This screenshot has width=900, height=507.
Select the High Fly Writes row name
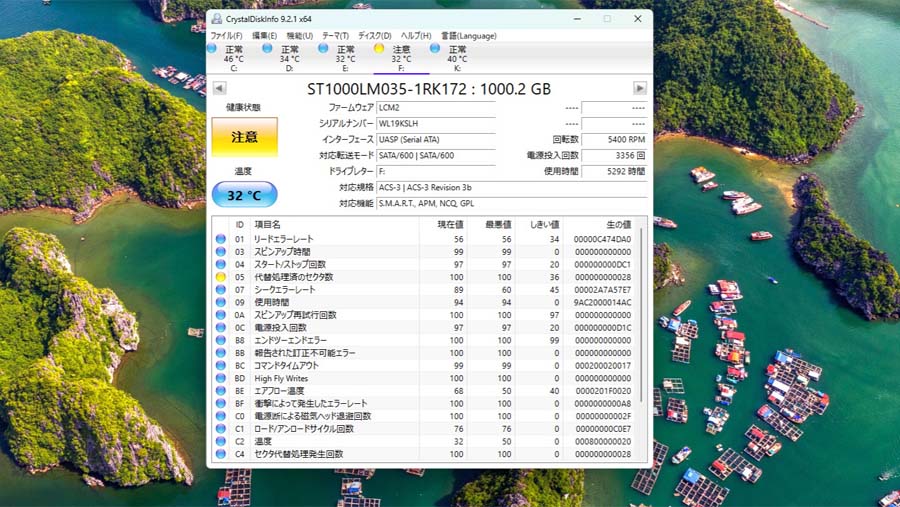point(281,378)
